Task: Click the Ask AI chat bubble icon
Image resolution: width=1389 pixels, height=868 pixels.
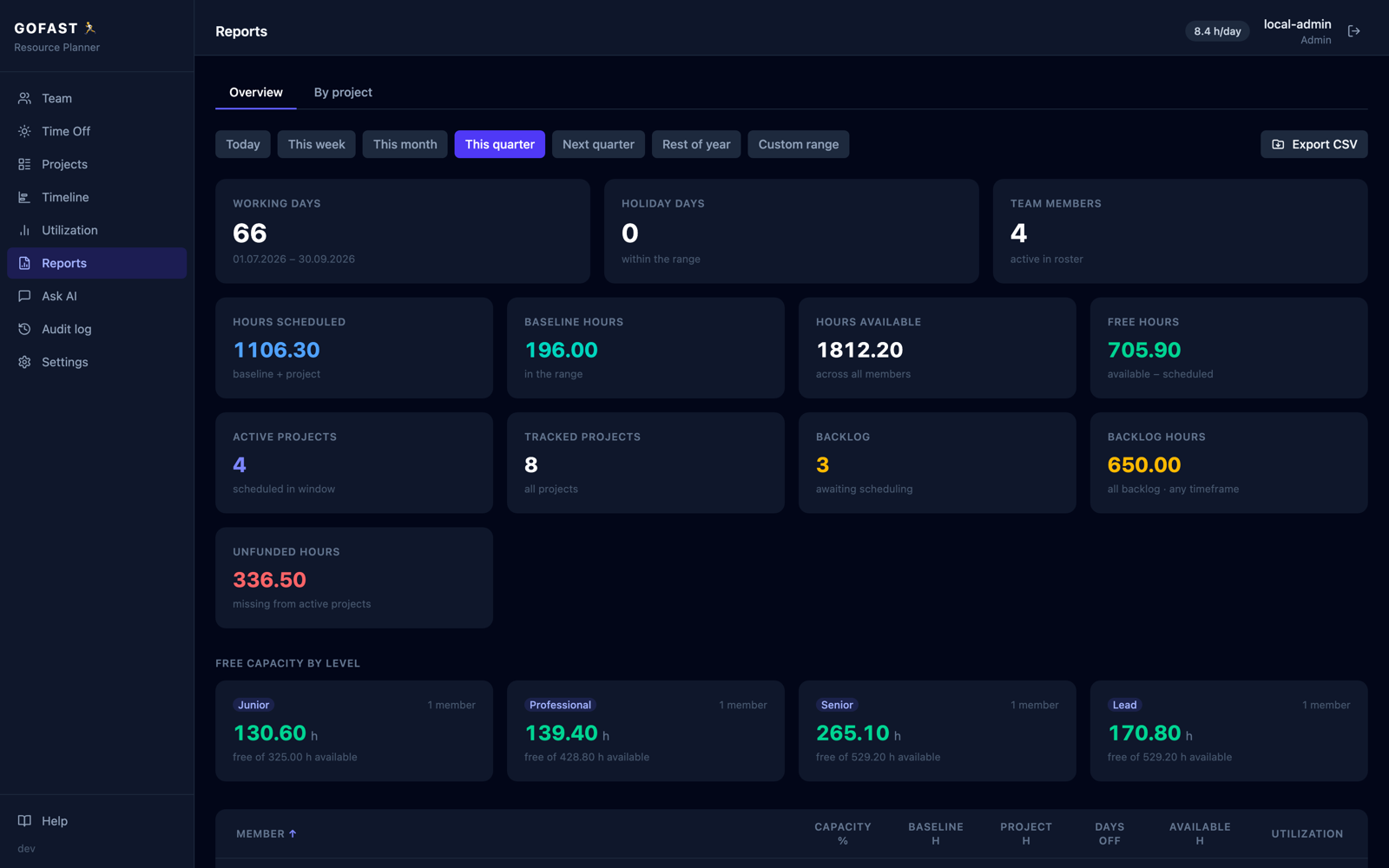Action: [24, 296]
